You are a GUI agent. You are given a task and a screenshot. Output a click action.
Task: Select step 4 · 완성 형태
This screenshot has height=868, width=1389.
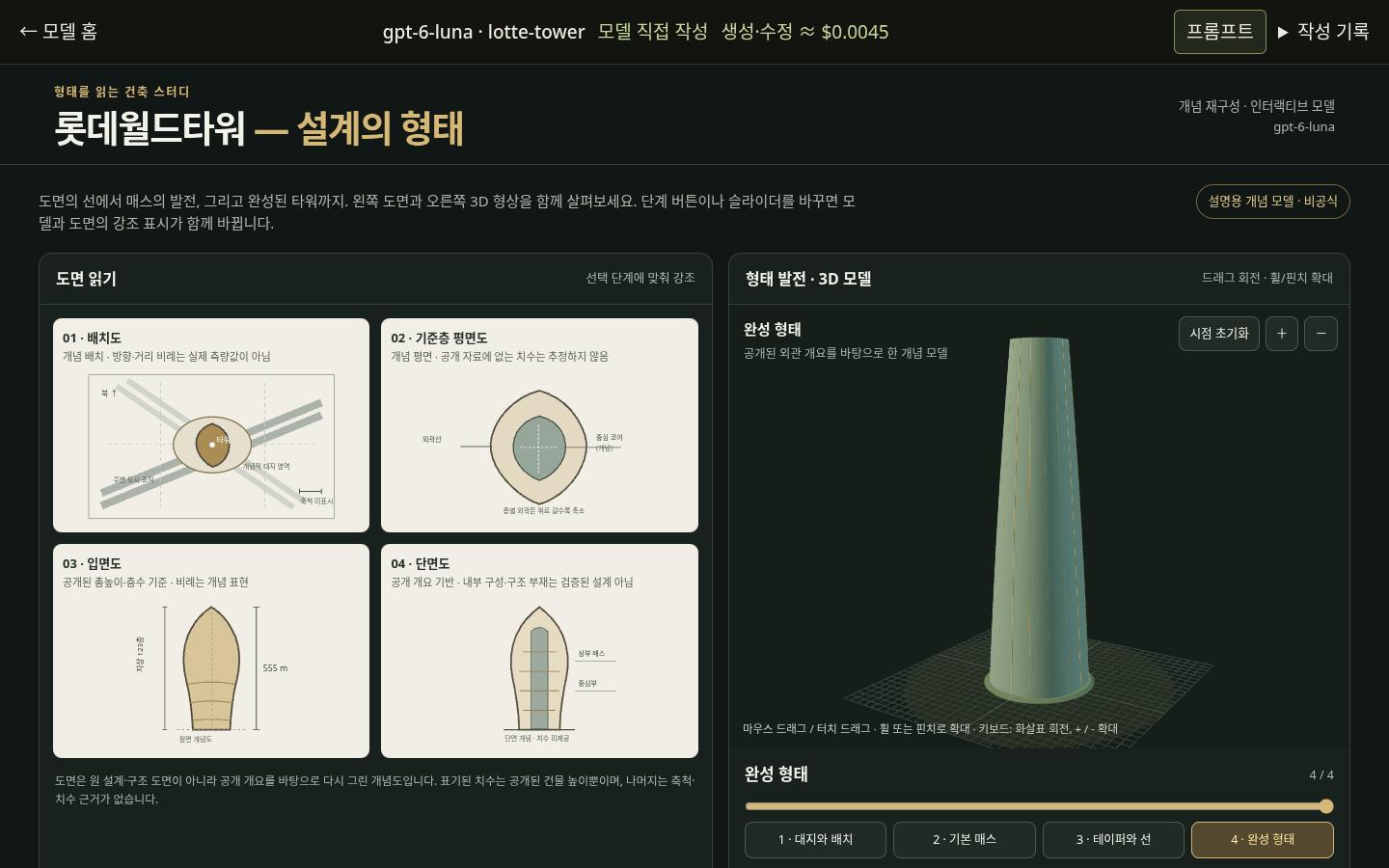tap(1263, 840)
